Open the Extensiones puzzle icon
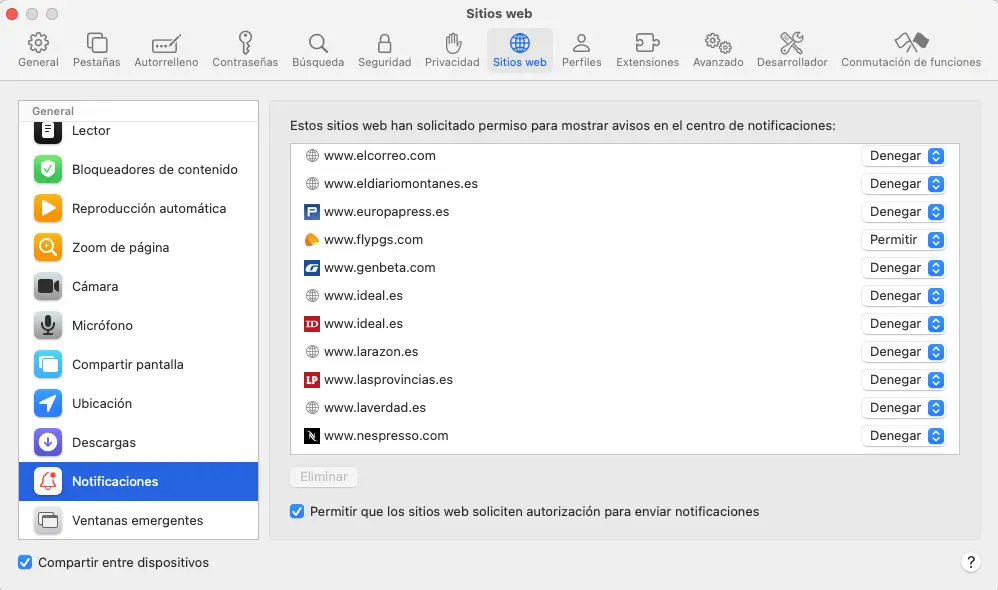 pos(647,43)
